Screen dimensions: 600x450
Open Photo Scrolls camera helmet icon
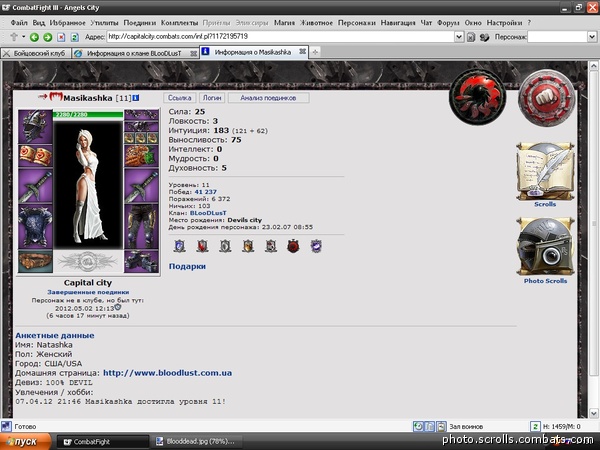pos(545,247)
